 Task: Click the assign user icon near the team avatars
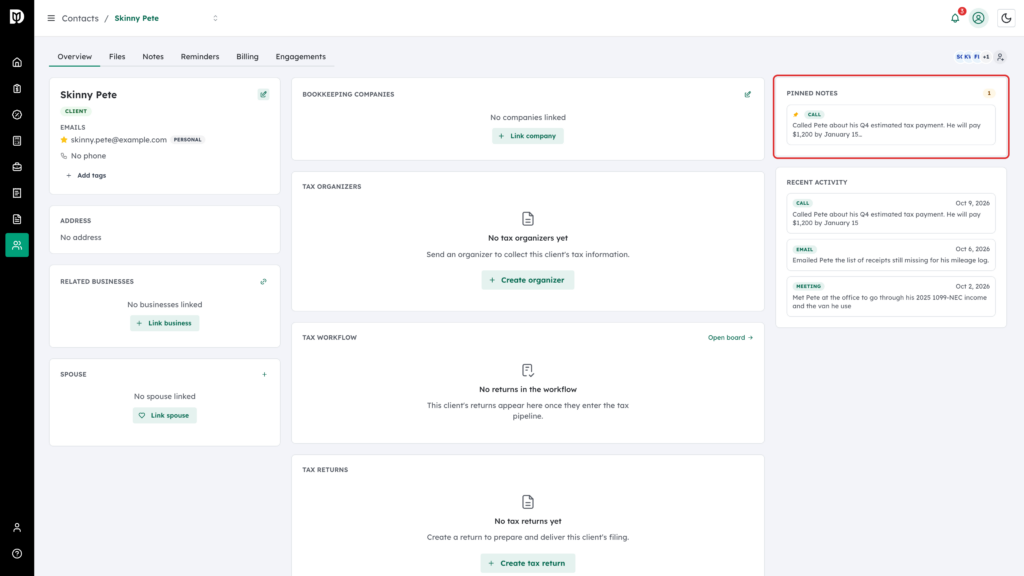tap(1000, 57)
